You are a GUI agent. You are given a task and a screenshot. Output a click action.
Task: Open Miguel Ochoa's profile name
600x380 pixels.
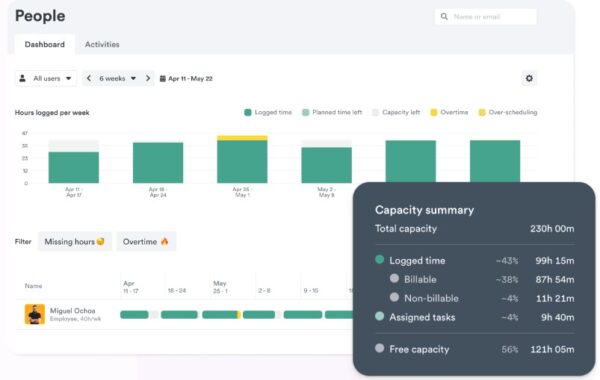click(x=72, y=311)
